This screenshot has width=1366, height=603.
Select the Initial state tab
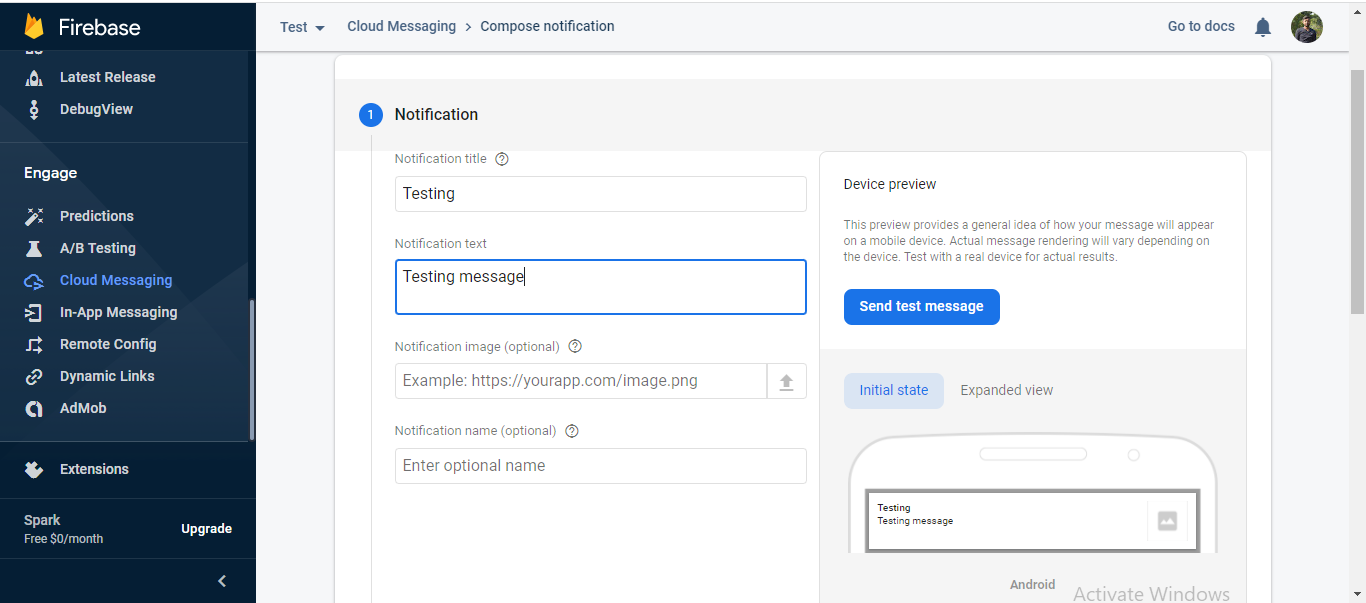893,390
